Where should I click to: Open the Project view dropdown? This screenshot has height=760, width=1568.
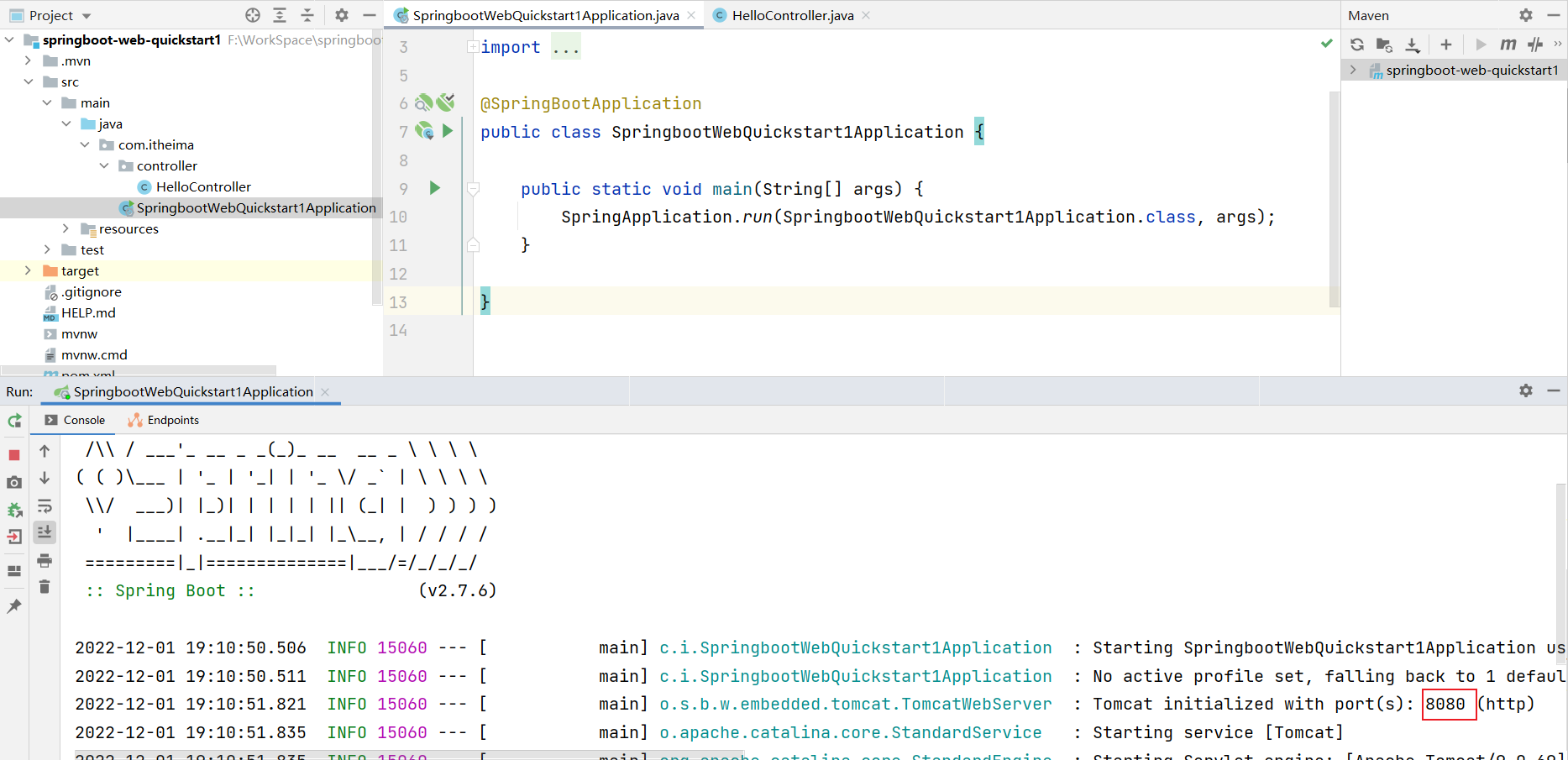point(87,16)
